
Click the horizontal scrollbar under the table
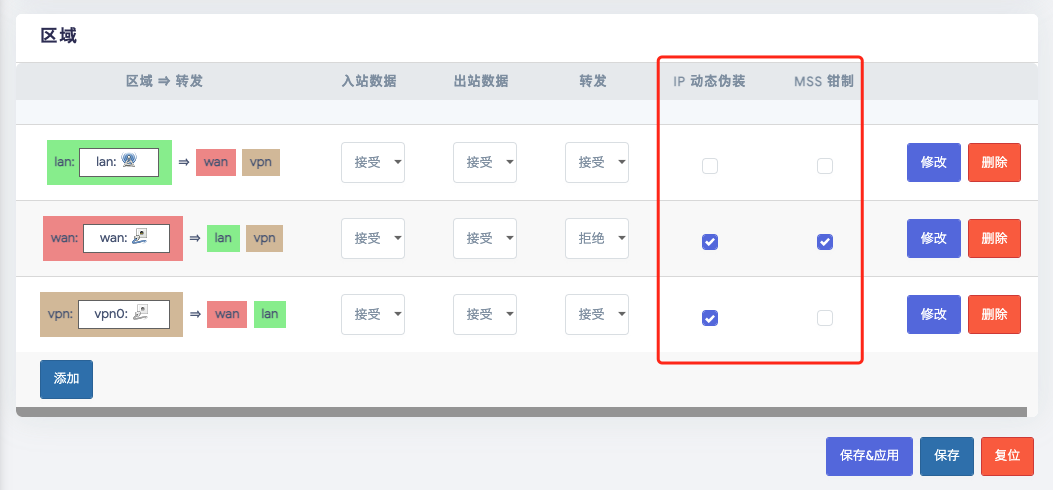pyautogui.click(x=521, y=411)
